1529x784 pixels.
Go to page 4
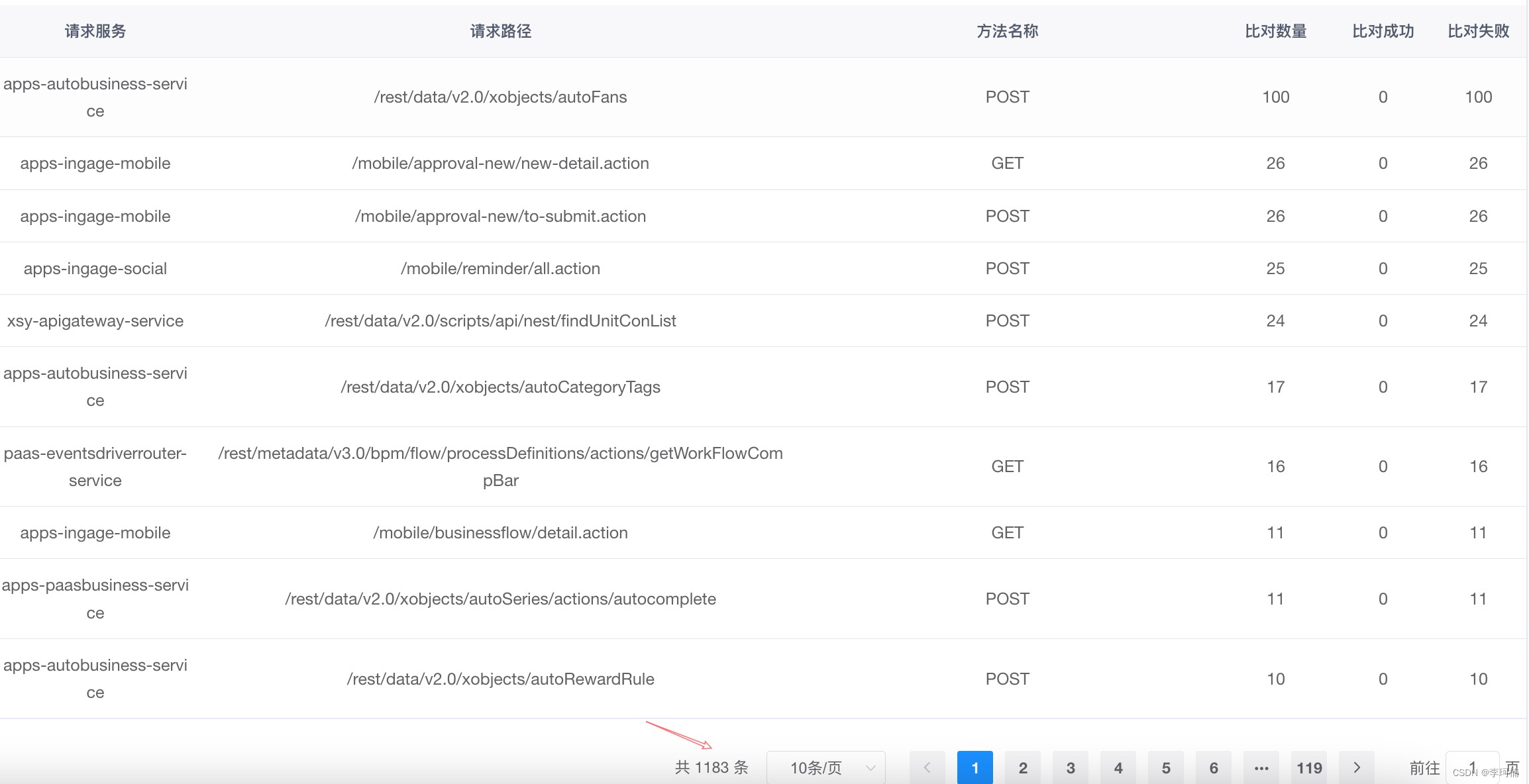1118,767
